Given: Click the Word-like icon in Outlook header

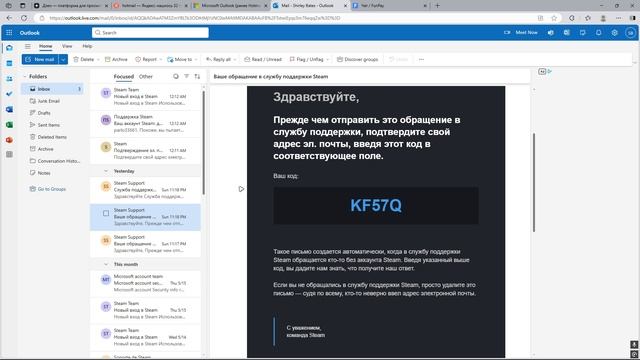Looking at the screenshot, I should (567, 33).
